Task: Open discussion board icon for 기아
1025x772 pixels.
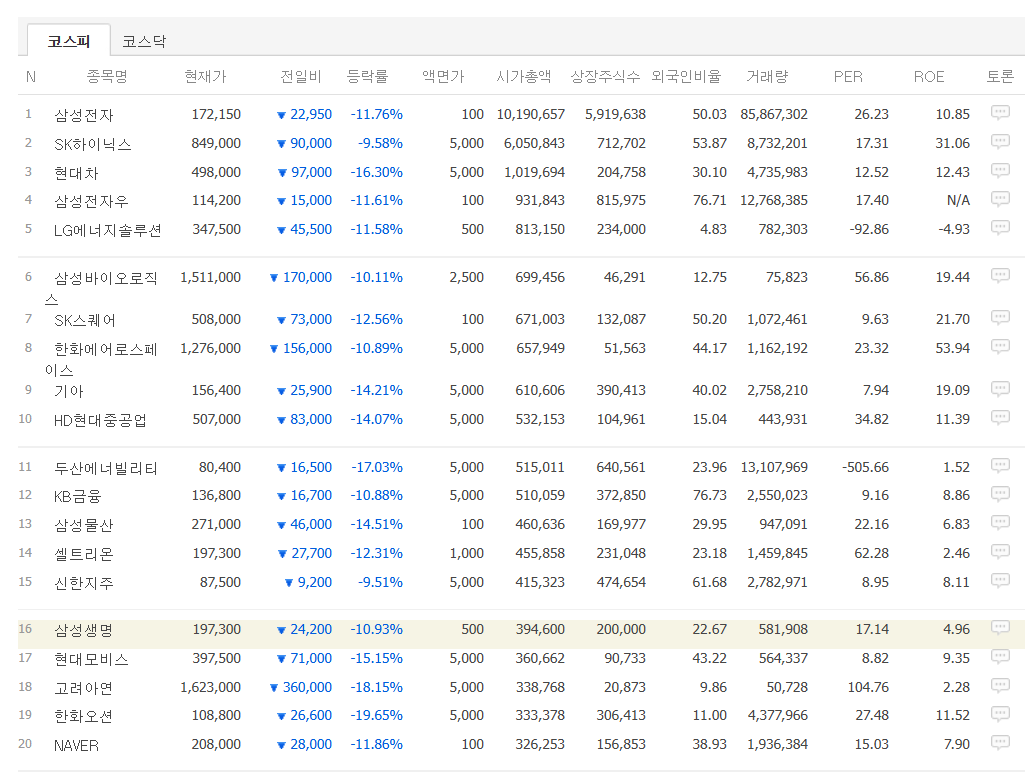Action: pos(1000,389)
